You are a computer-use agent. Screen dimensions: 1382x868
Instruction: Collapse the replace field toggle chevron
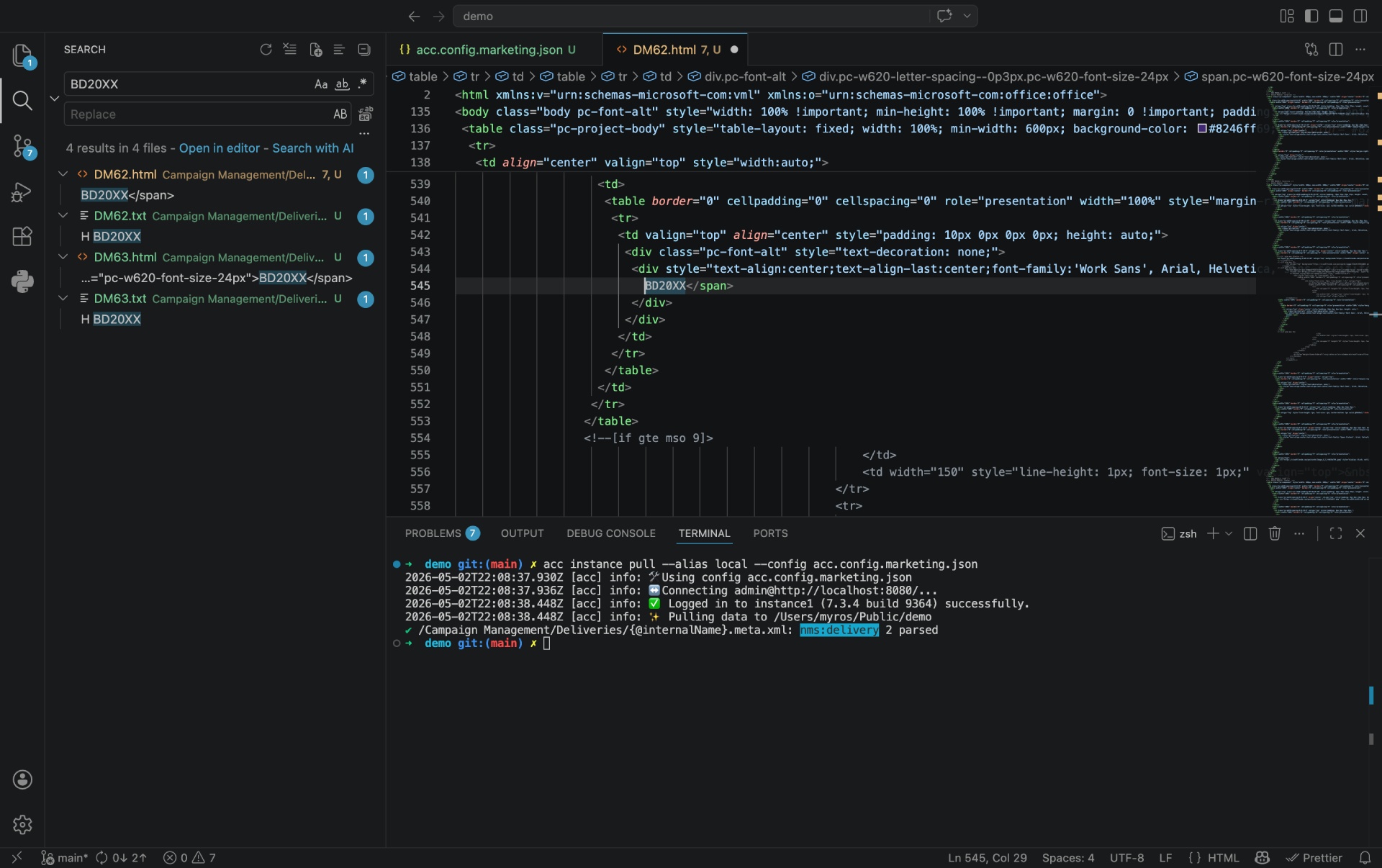click(x=54, y=99)
